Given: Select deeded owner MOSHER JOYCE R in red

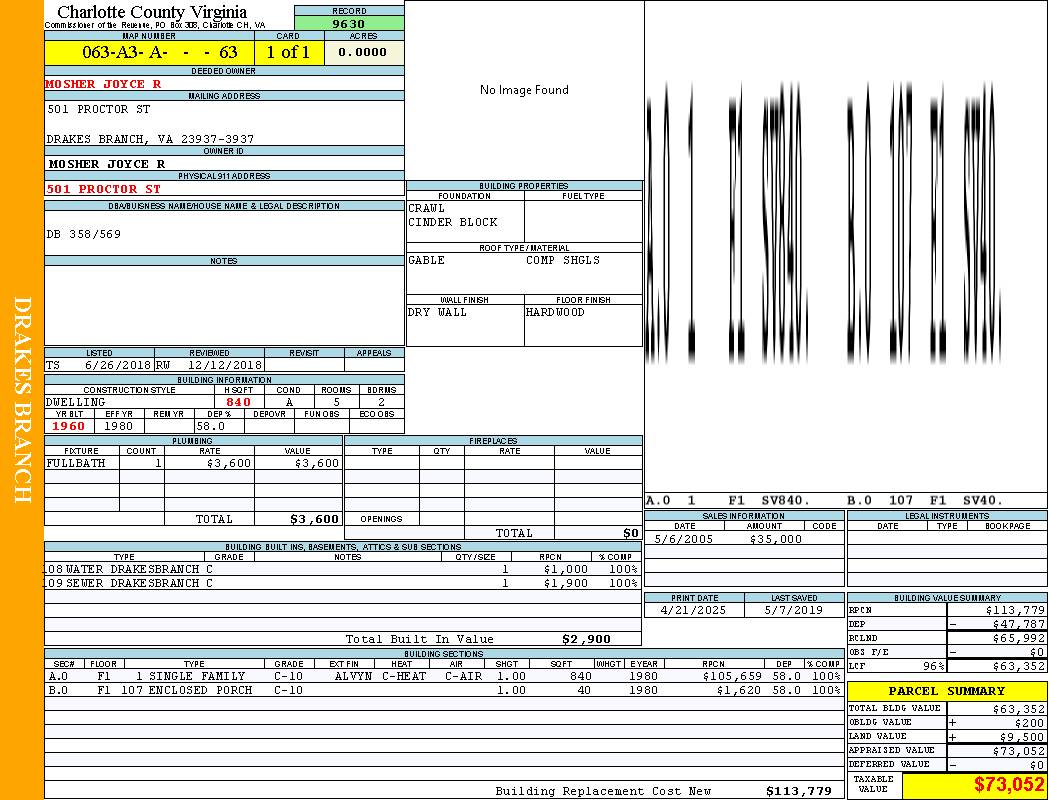Looking at the screenshot, I should coord(103,84).
